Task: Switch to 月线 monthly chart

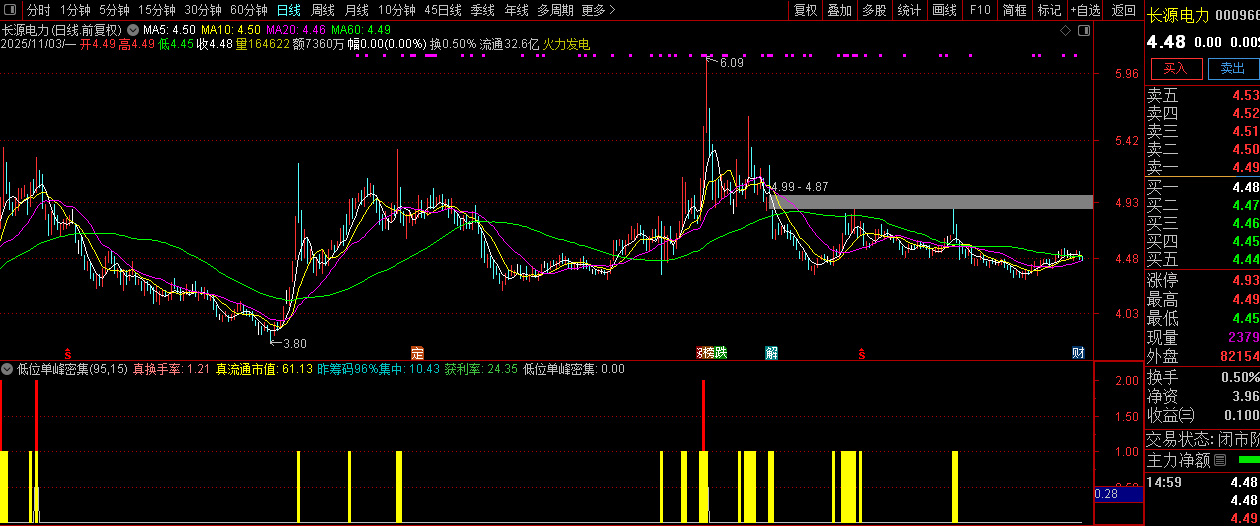Action: click(357, 10)
